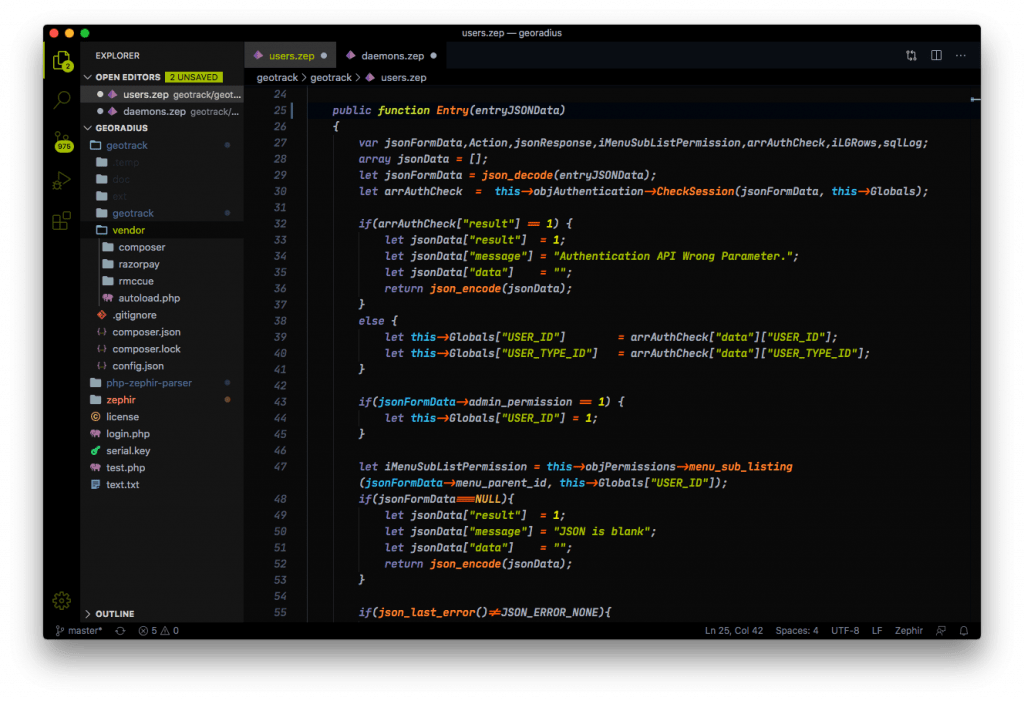Open source control changes icon in editor toolbar
Image resolution: width=1024 pixels, height=701 pixels.
[911, 56]
